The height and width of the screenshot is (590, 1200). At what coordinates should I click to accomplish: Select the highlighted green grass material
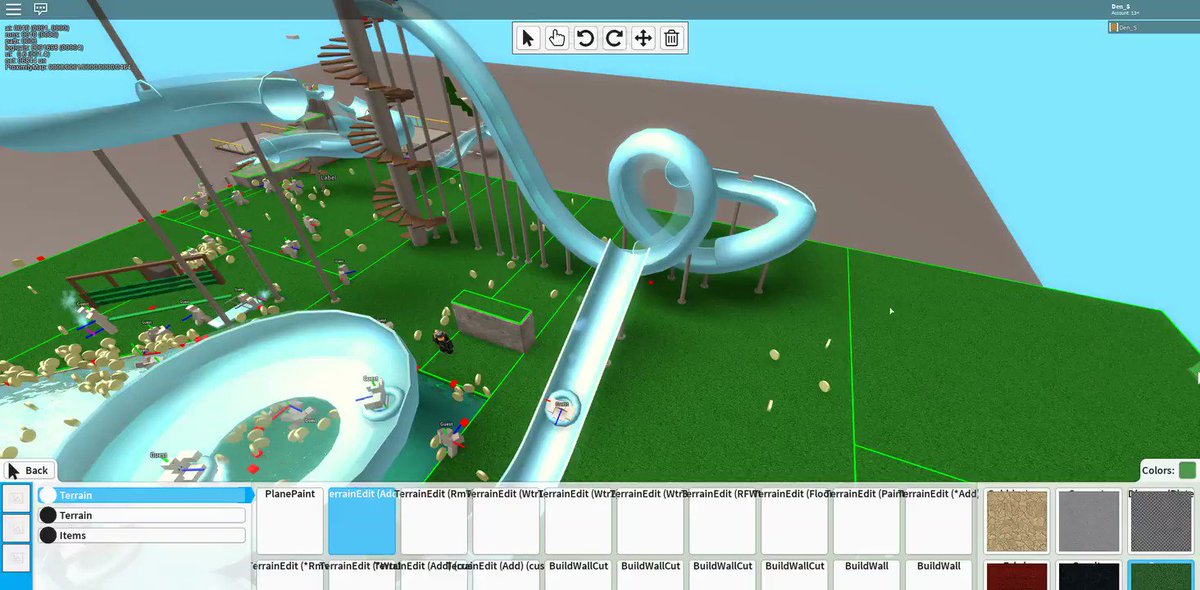pyautogui.click(x=1163, y=575)
